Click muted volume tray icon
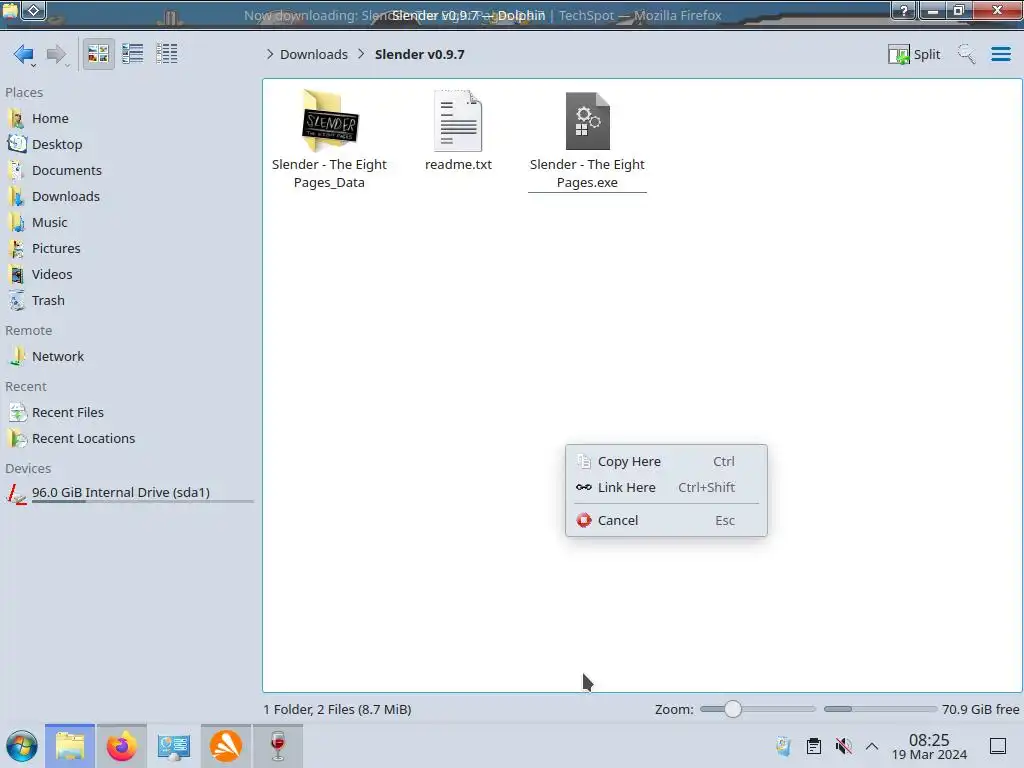 coord(844,746)
